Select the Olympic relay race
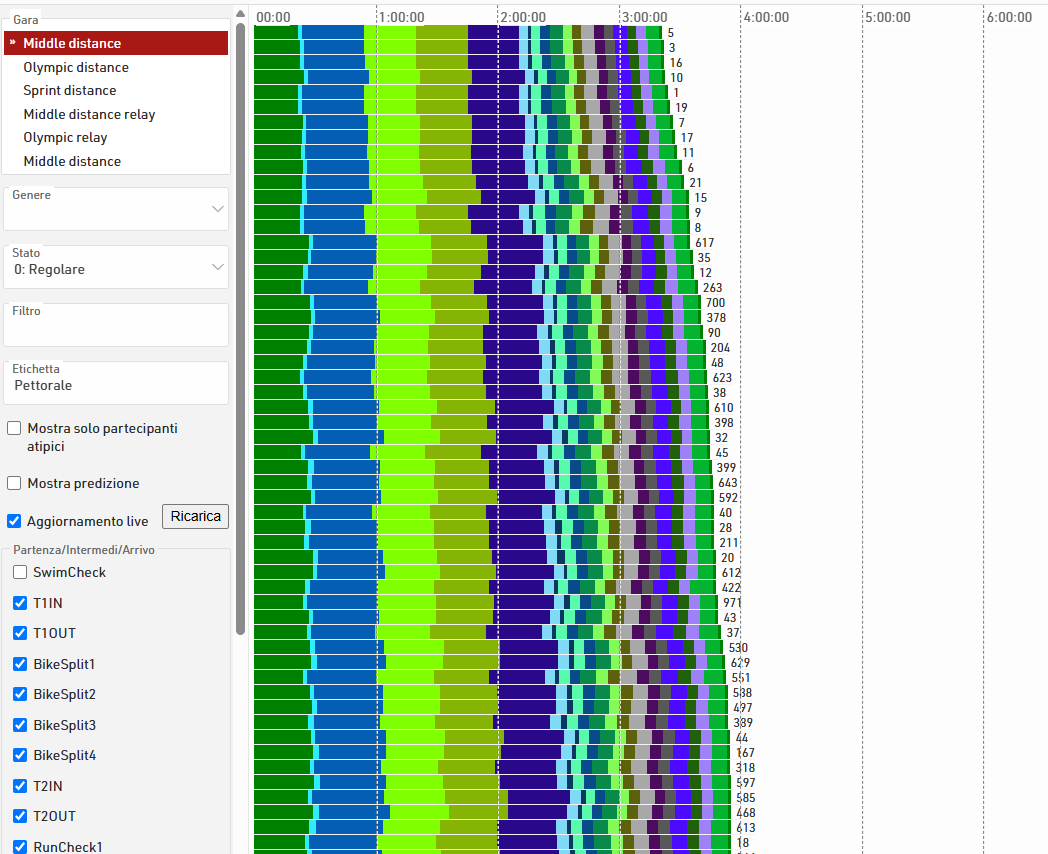 click(x=65, y=137)
